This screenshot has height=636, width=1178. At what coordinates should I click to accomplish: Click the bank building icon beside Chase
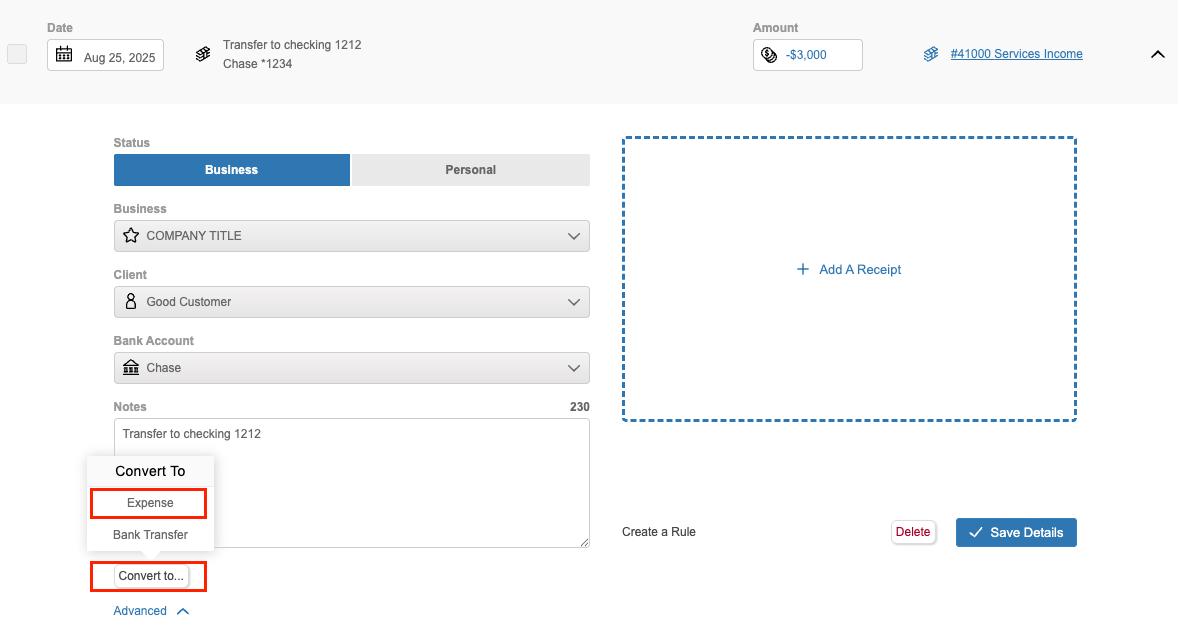130,368
